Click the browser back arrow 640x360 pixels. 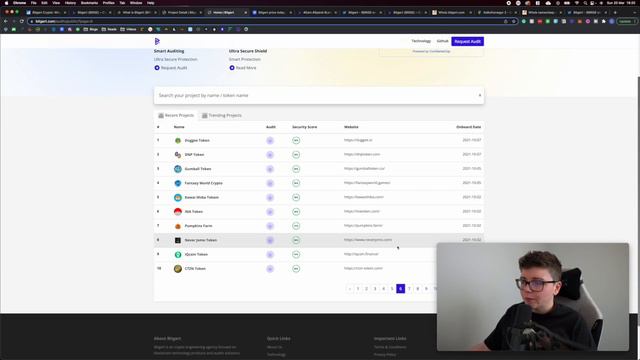click(x=6, y=21)
